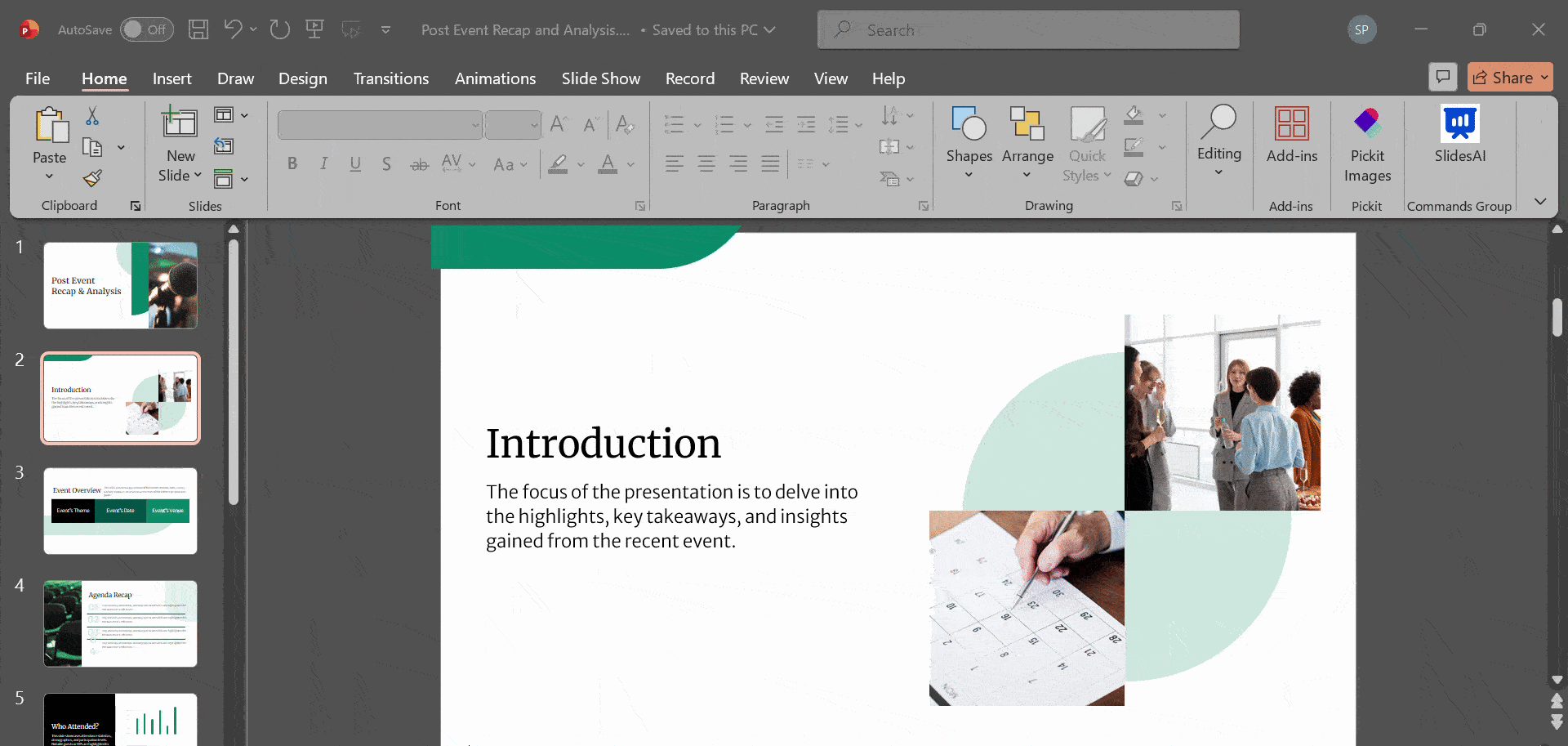
Task: Apply bold formatting to text
Action: coord(292,163)
